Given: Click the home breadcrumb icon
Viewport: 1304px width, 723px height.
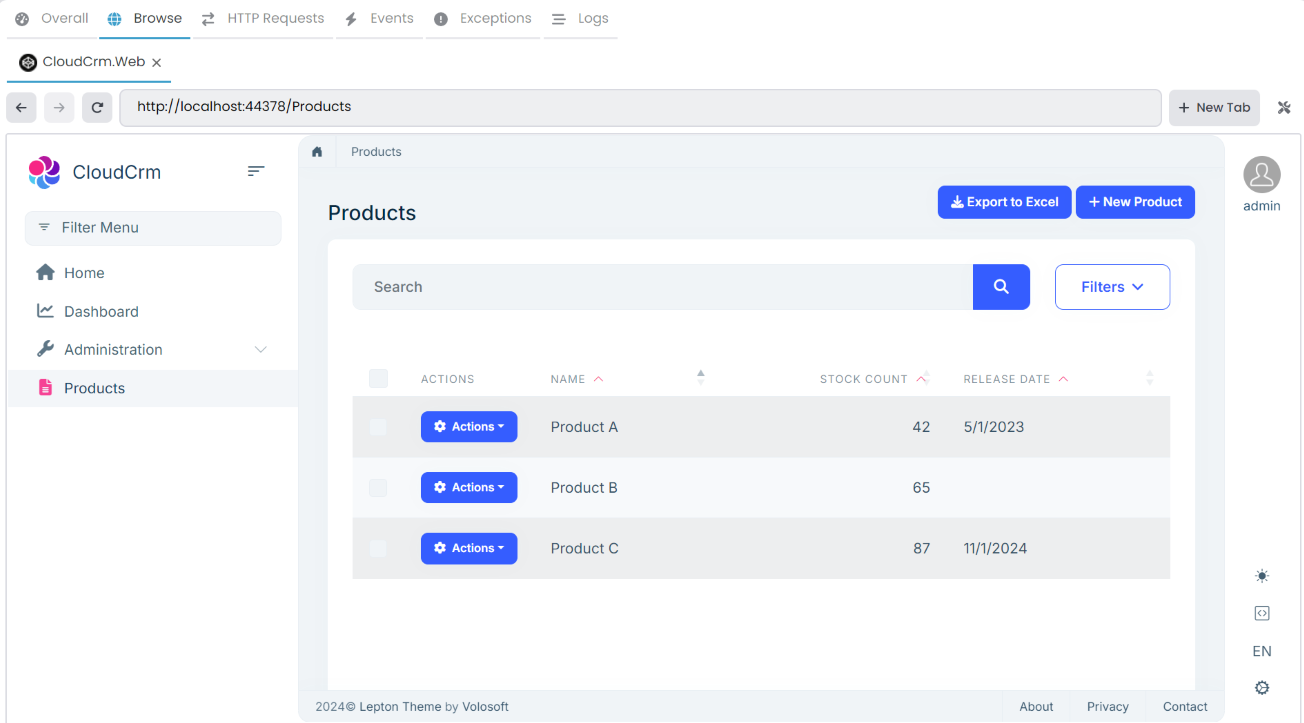Looking at the screenshot, I should pos(316,151).
